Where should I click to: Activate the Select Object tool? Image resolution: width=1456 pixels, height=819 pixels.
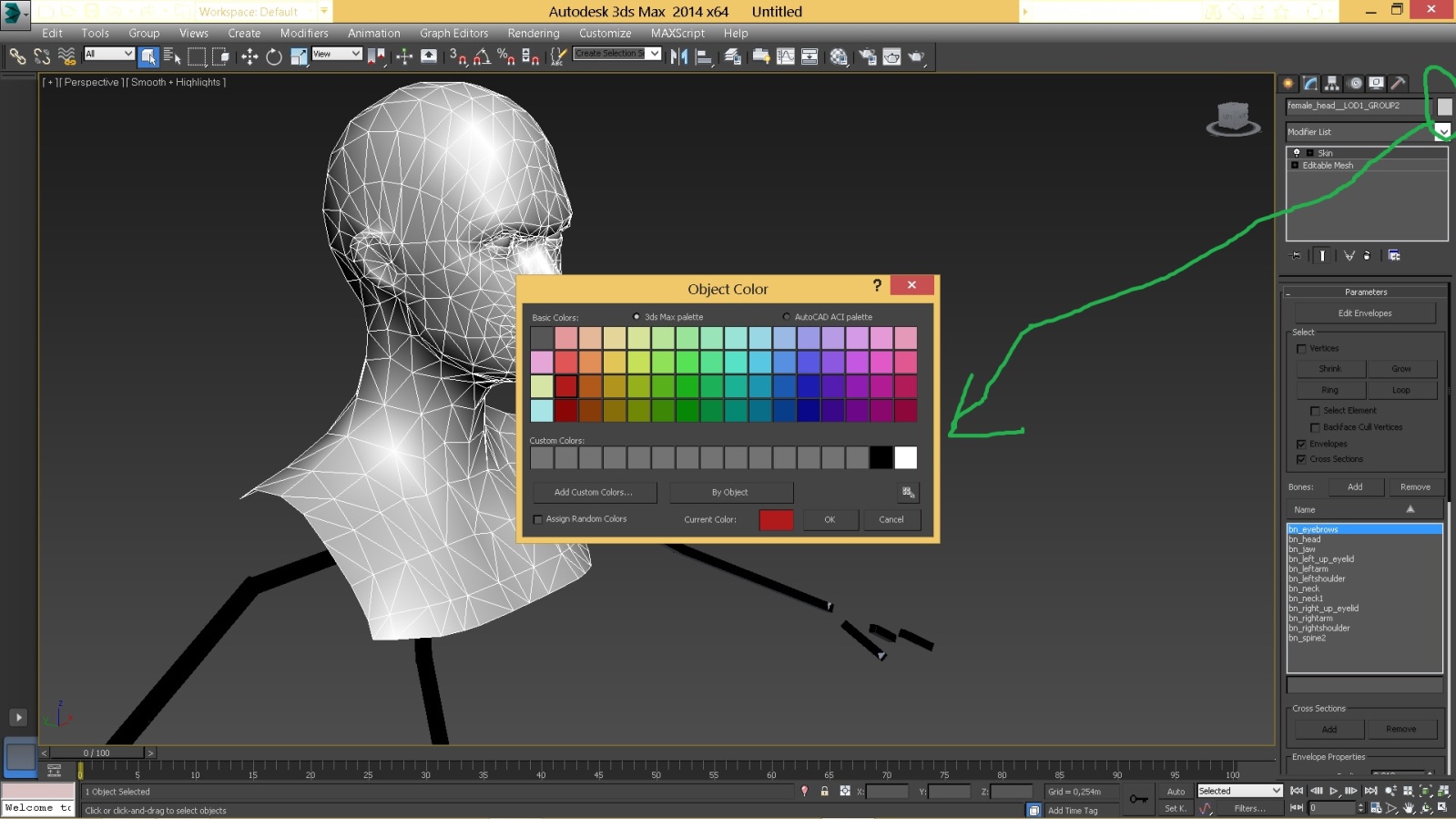(x=148, y=56)
